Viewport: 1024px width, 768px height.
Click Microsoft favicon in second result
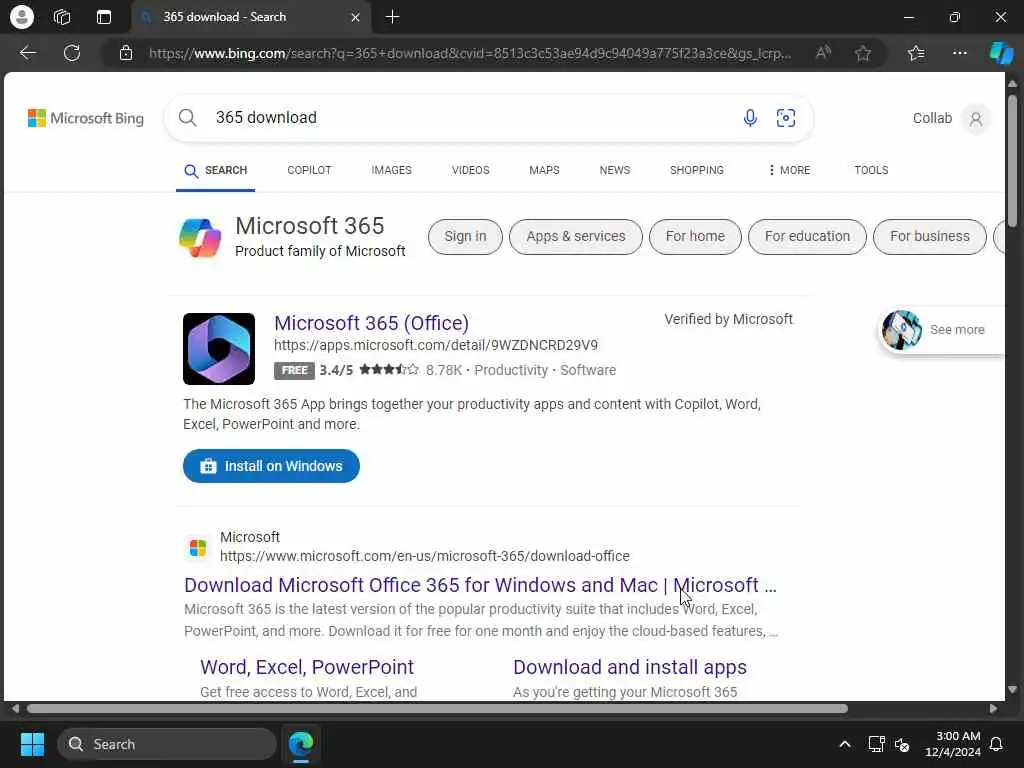198,547
